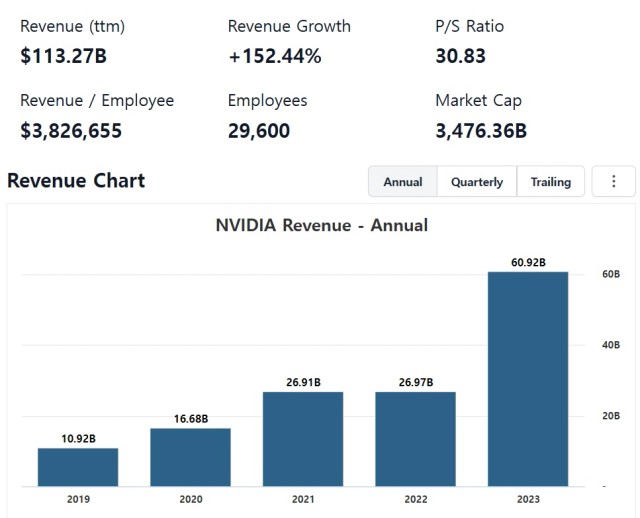Click the Market Cap label
Viewport: 640px width, 518px height.
[x=478, y=100]
